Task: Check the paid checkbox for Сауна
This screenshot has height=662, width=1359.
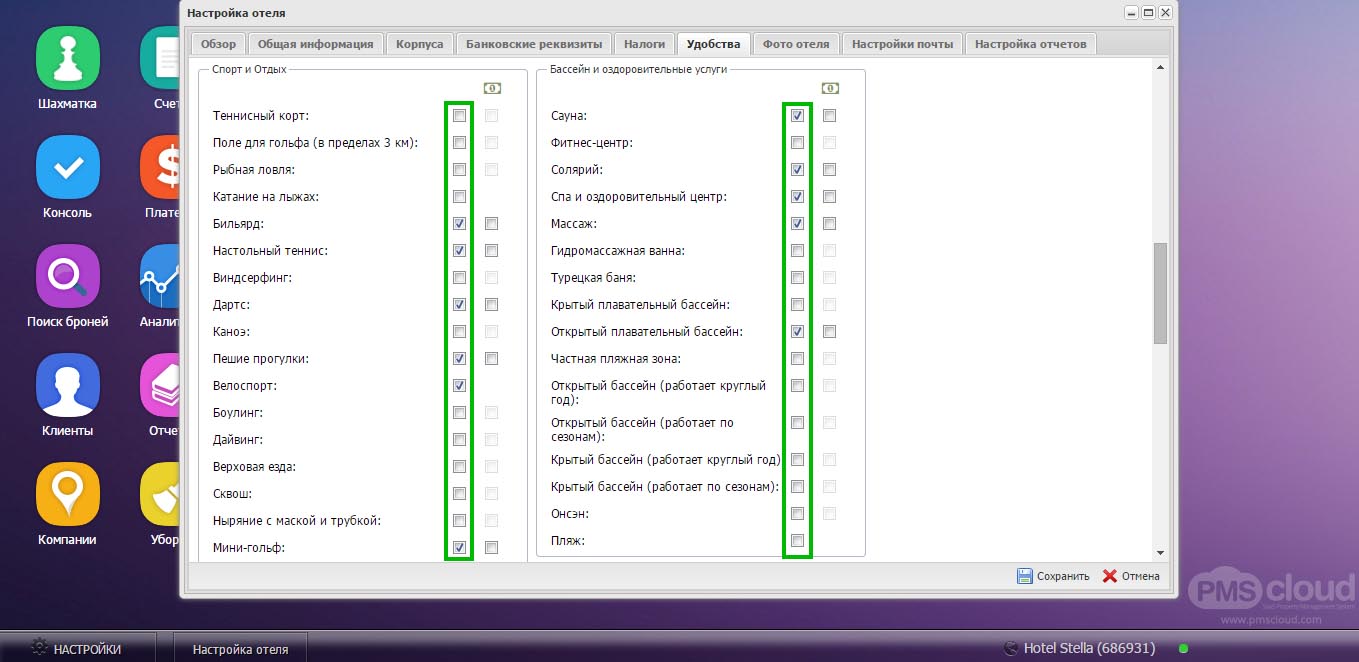Action: coord(829,116)
